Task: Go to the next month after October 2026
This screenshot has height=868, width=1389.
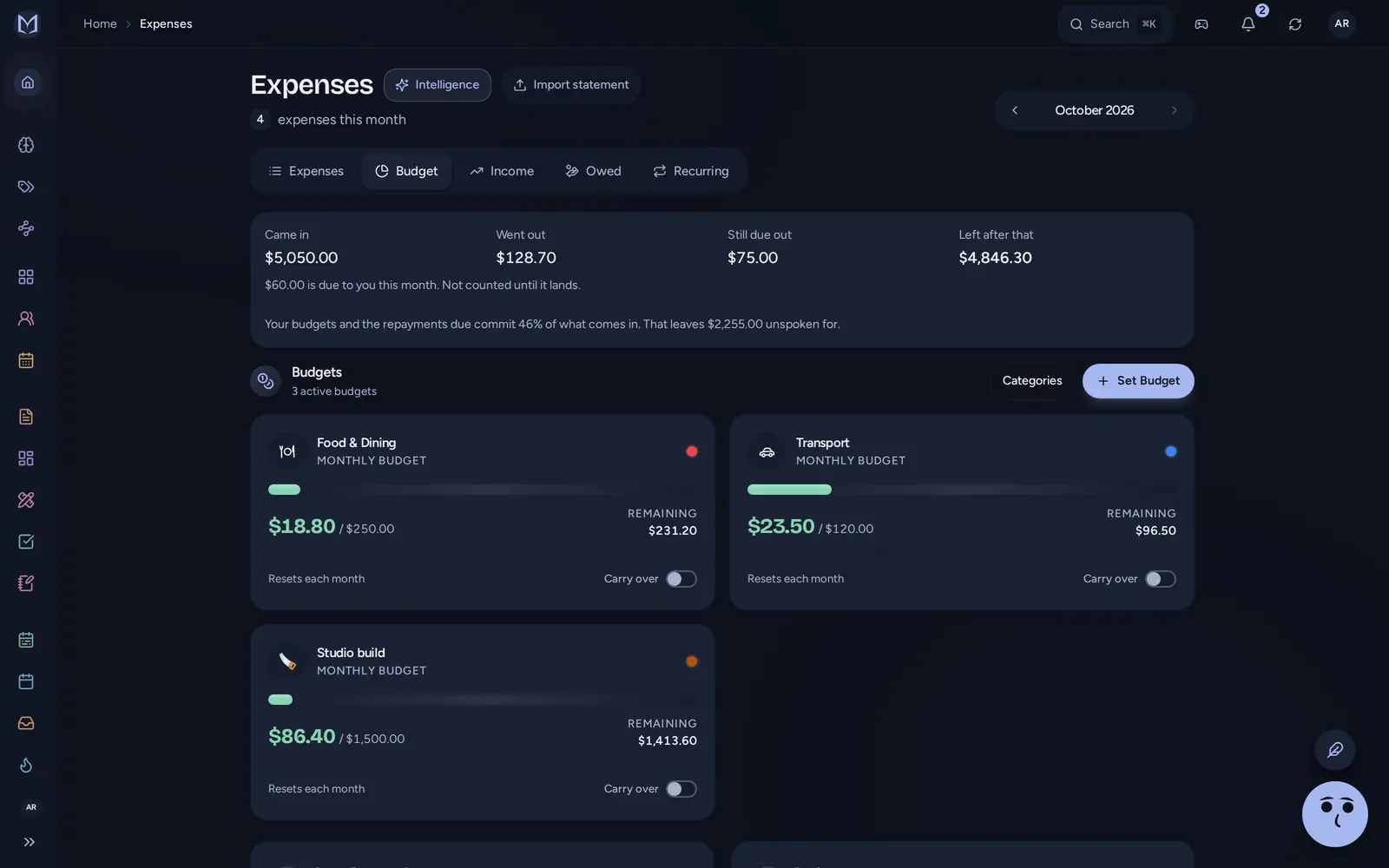Action: click(x=1174, y=110)
